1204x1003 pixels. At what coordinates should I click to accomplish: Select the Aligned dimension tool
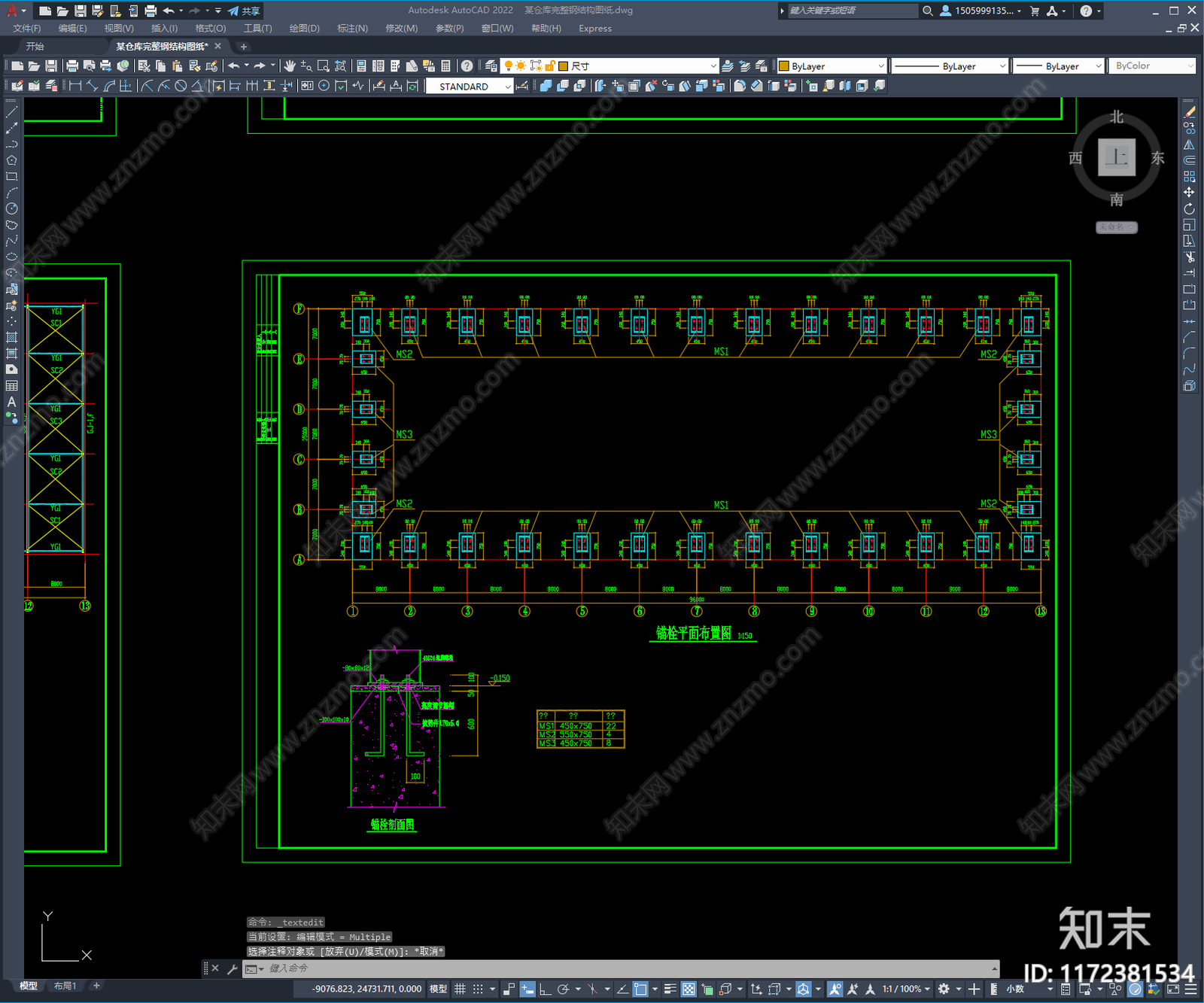(92, 86)
